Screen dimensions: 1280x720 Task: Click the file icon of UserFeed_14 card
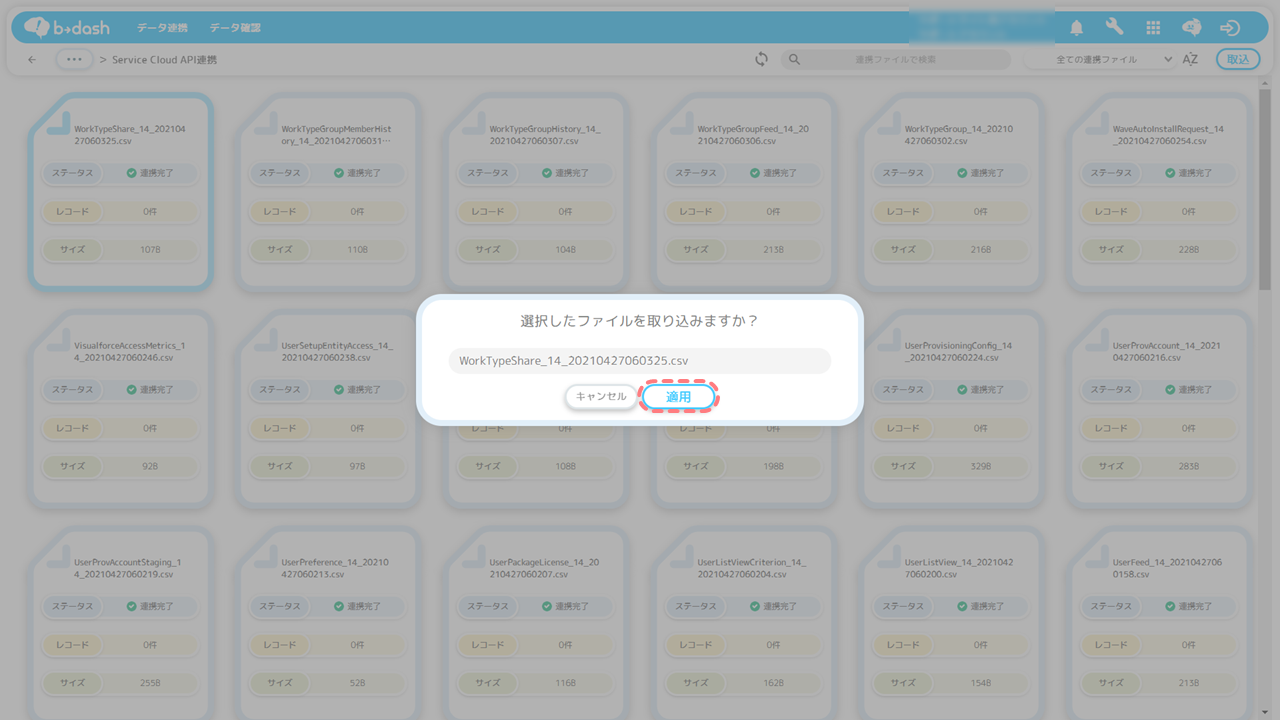[1097, 556]
